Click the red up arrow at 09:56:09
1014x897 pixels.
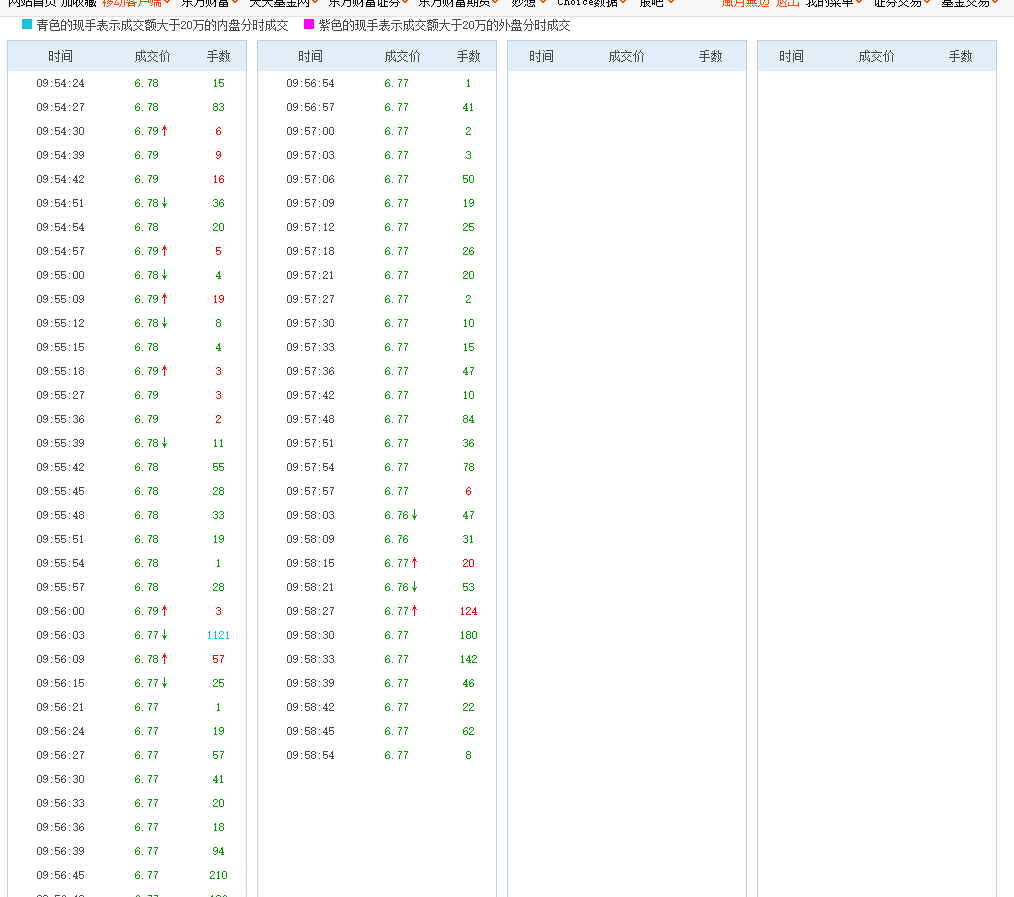coord(164,658)
